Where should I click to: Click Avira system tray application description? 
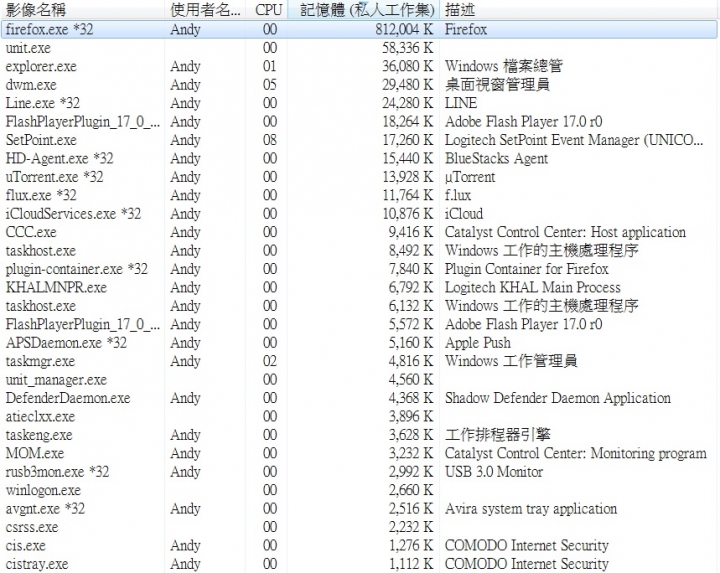531,509
